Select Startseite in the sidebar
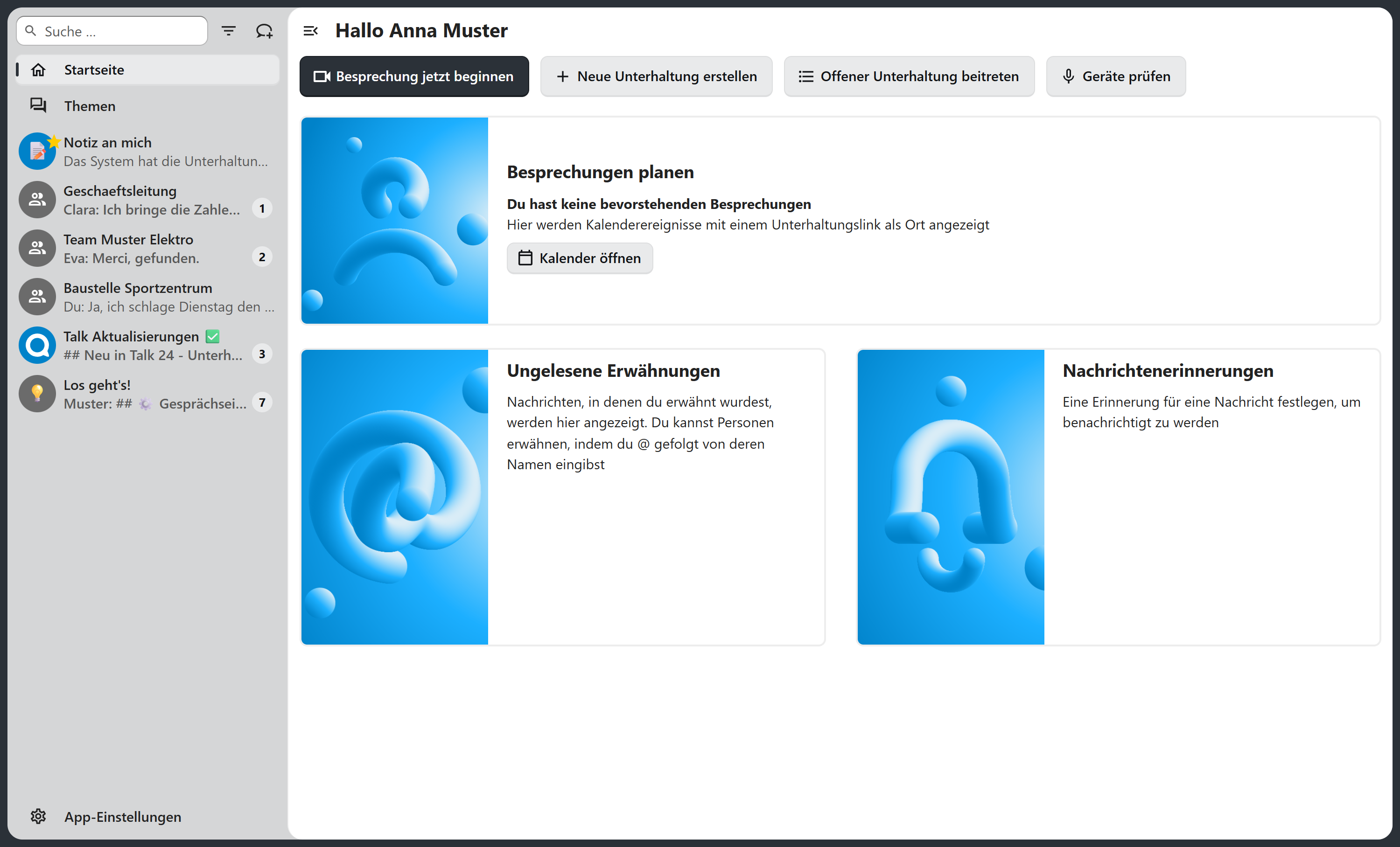 coord(148,70)
